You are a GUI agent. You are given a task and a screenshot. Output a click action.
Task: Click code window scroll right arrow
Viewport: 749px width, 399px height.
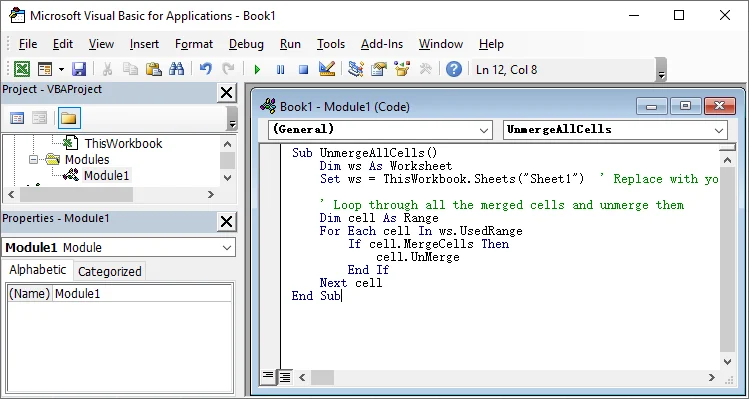(x=711, y=377)
